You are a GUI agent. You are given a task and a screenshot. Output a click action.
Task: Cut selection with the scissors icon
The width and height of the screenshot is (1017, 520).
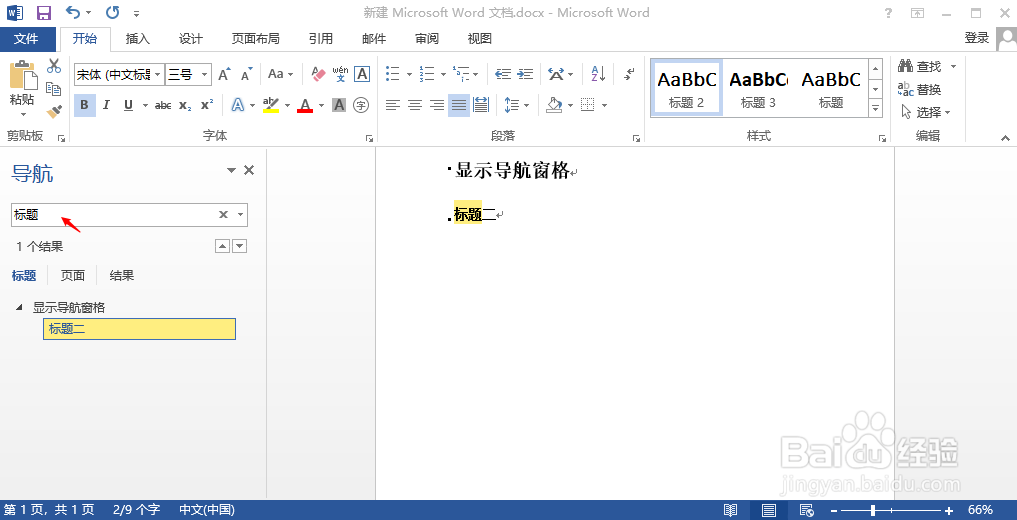54,66
